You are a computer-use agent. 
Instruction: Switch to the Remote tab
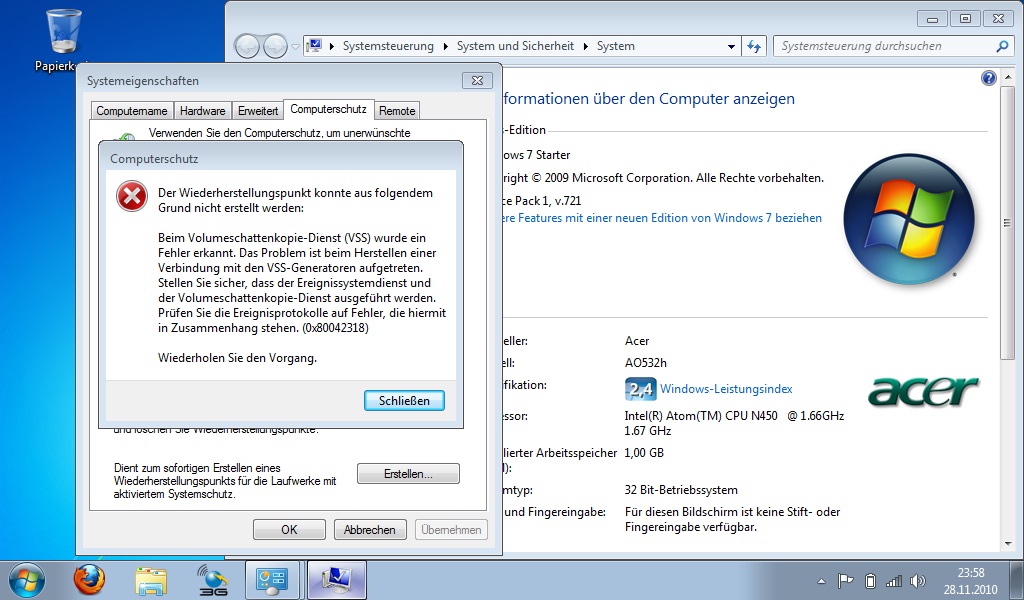pyautogui.click(x=397, y=111)
